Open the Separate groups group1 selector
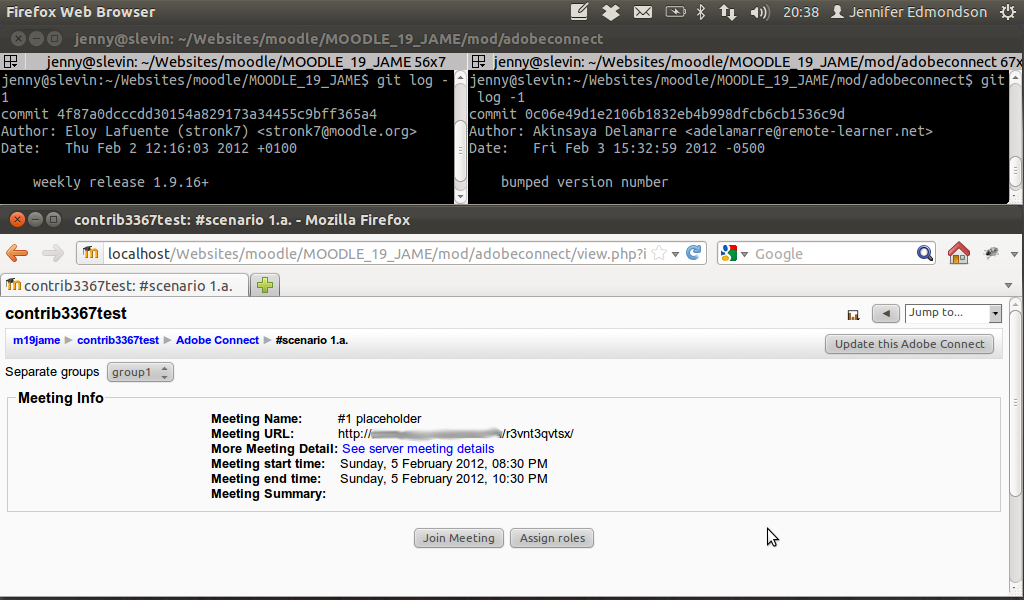 140,372
